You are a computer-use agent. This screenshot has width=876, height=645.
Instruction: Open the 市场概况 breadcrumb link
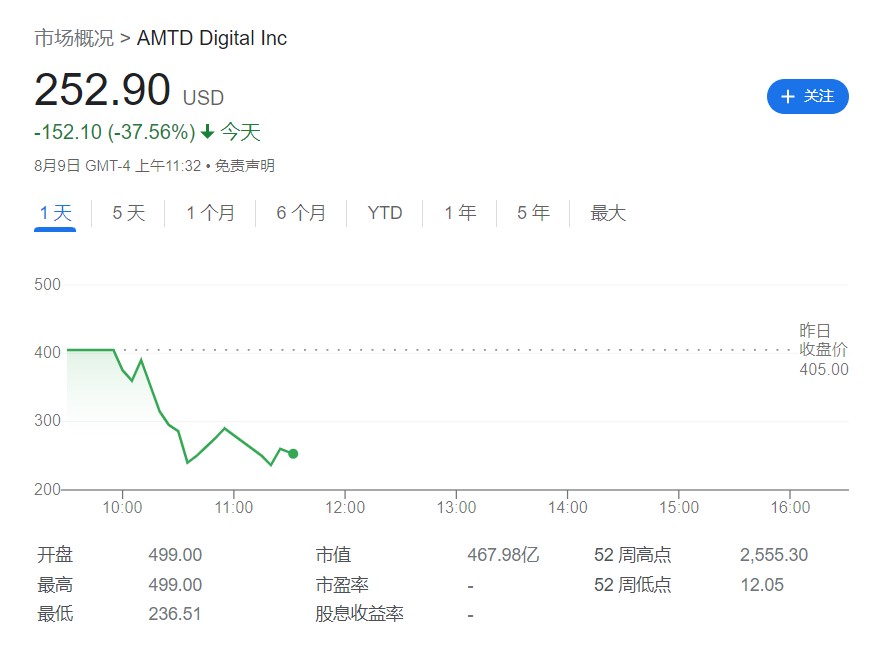click(74, 38)
